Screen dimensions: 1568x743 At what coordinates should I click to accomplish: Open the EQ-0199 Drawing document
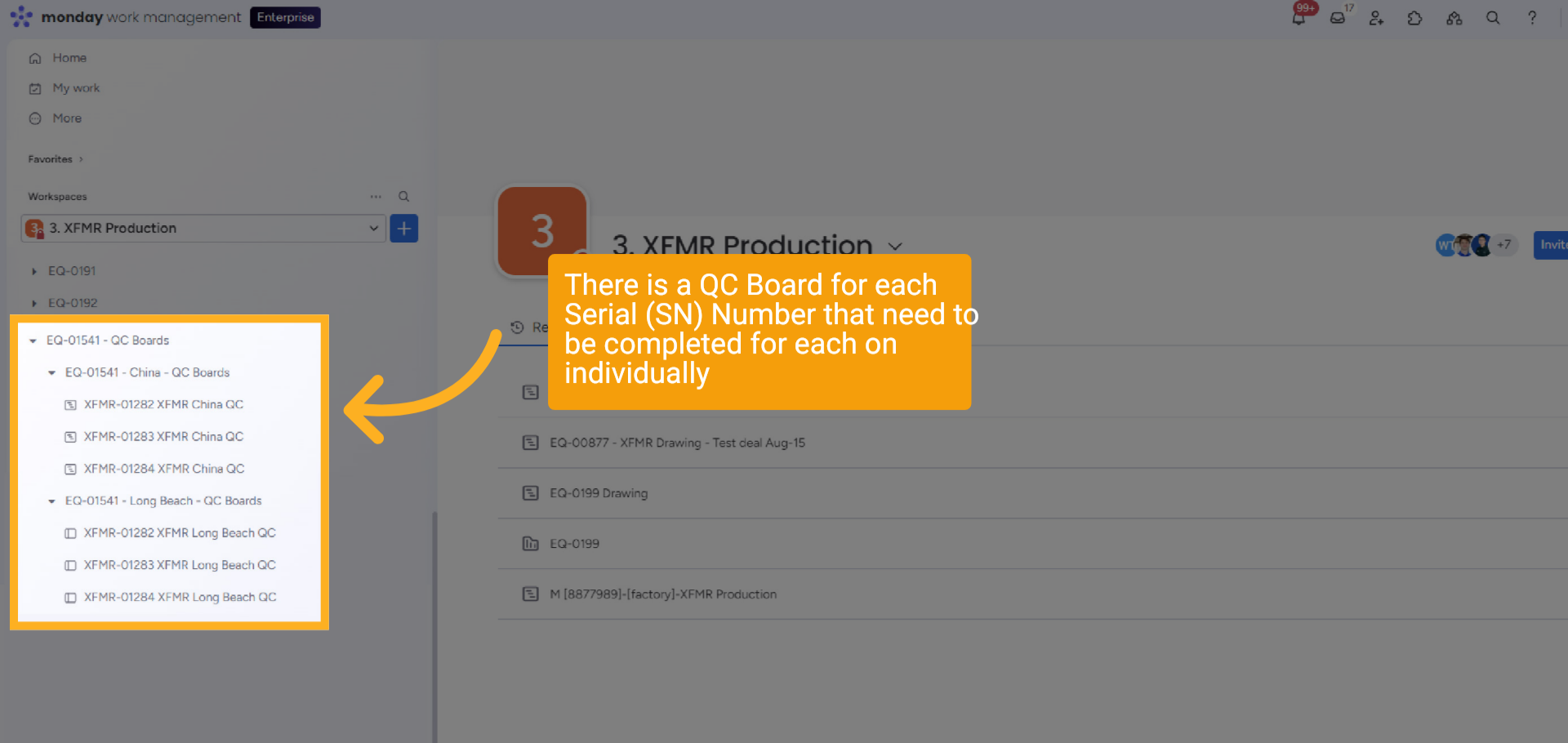pos(599,494)
